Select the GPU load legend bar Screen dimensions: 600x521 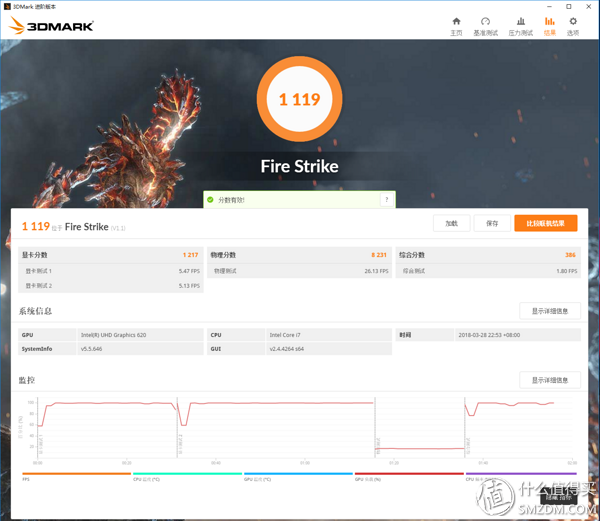tap(409, 476)
